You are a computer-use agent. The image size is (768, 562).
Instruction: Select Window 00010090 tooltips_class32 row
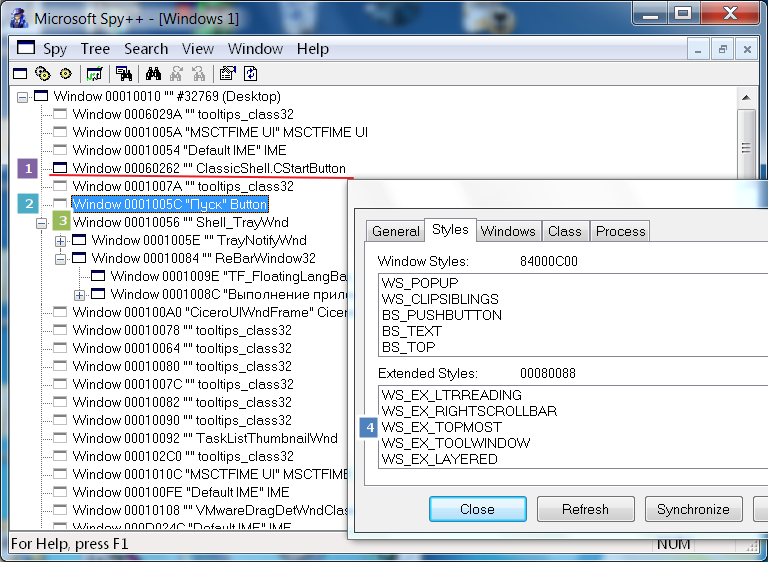pyautogui.click(x=182, y=420)
